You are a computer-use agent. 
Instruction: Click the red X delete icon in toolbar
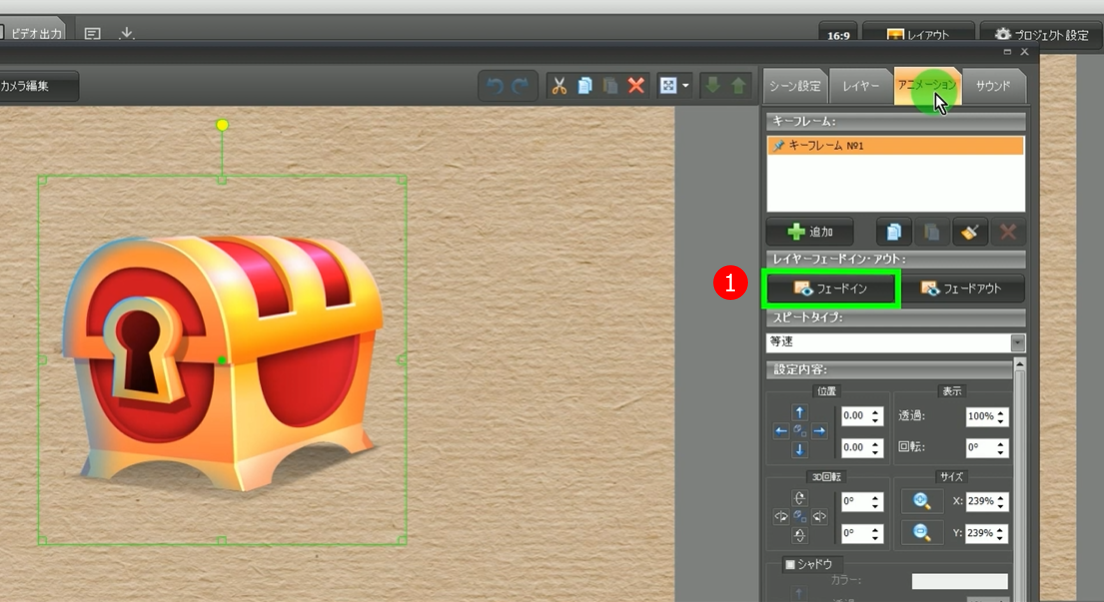click(x=636, y=86)
